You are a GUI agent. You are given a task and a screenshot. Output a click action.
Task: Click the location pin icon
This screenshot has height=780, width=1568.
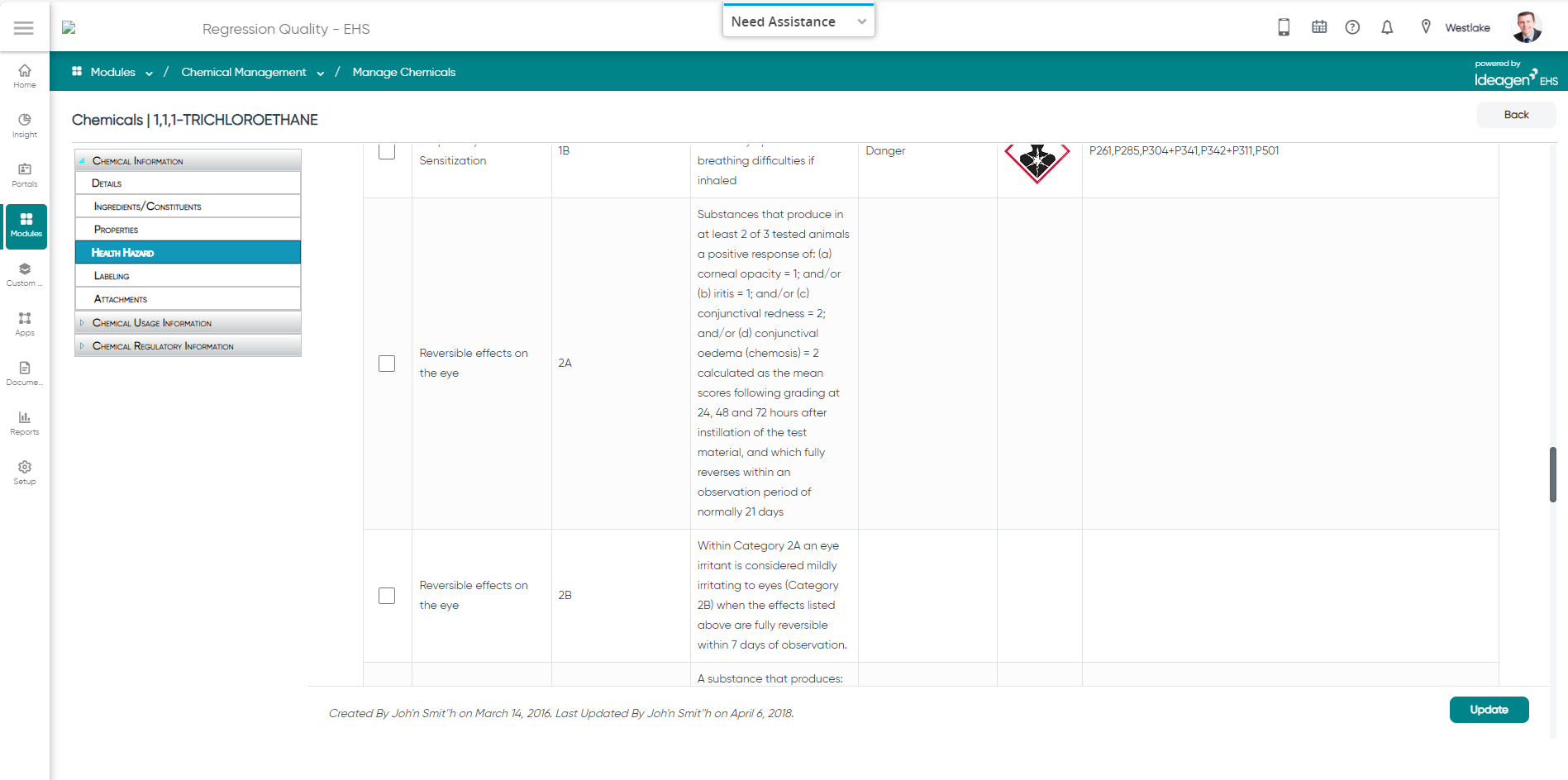click(1426, 26)
